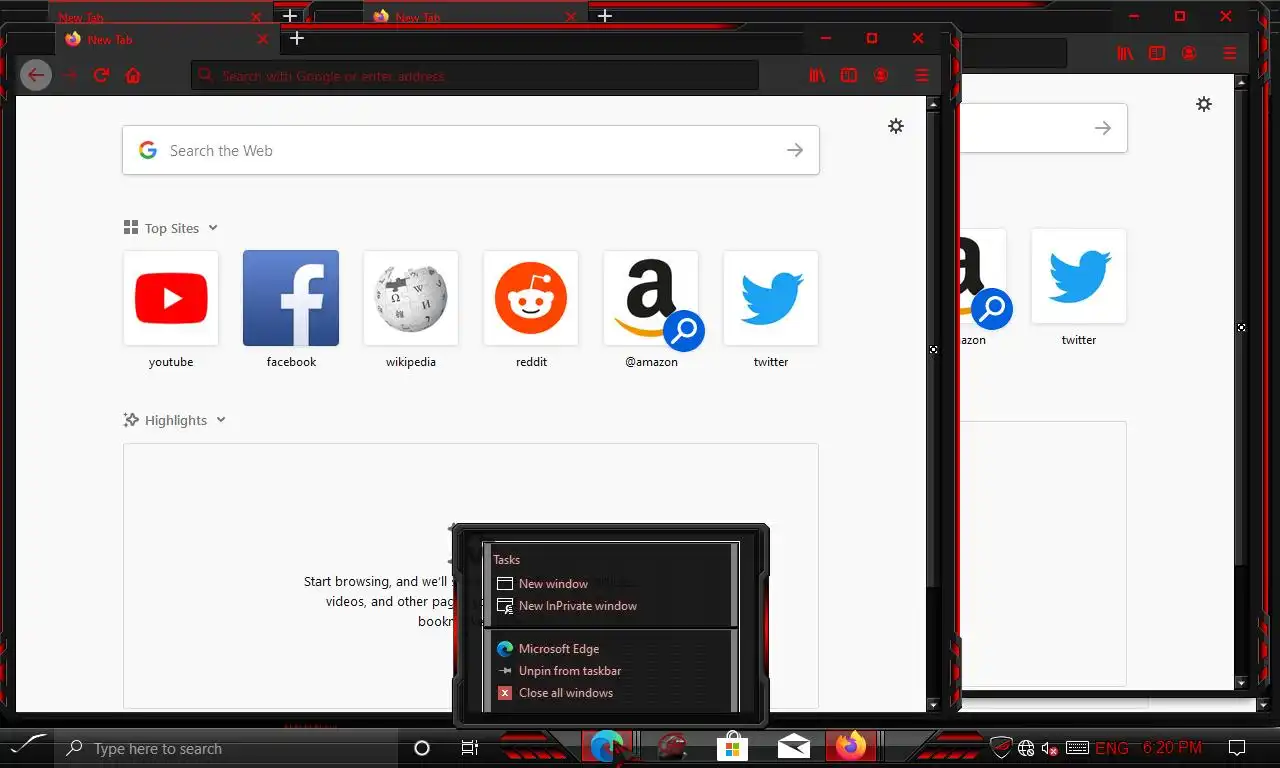Submit search arrow in back Firefox window
The height and width of the screenshot is (768, 1280).
(1103, 128)
